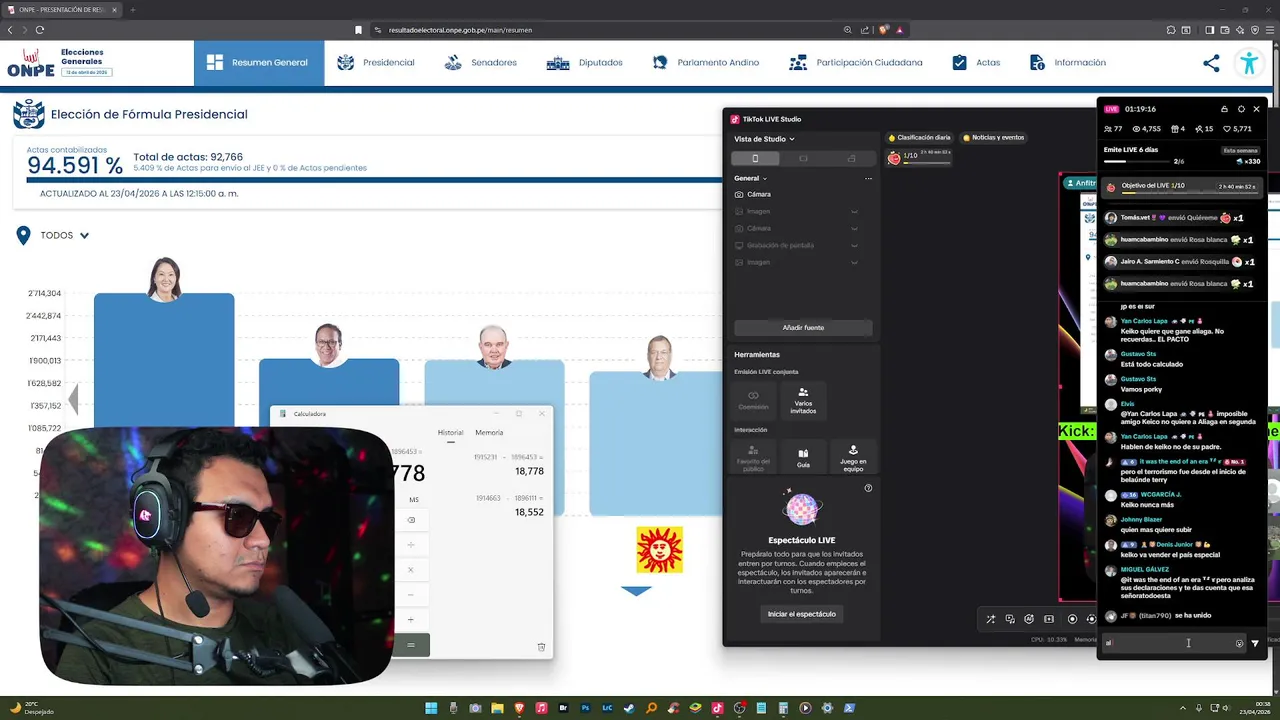The image size is (1280, 720).
Task: Open the Actas section
Action: tap(976, 62)
